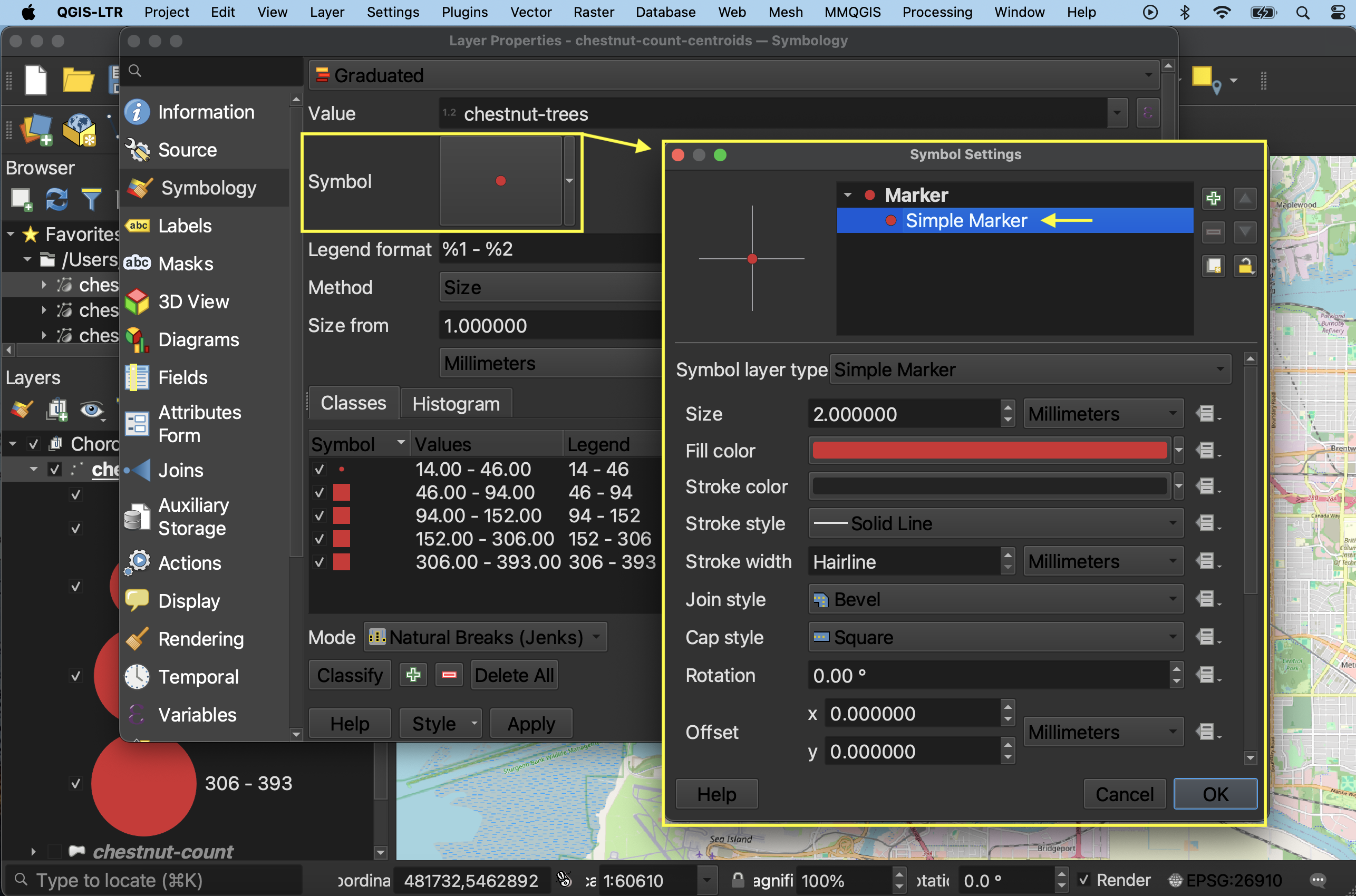Click OK in Symbol Settings
This screenshot has width=1356, height=896.
(1215, 794)
